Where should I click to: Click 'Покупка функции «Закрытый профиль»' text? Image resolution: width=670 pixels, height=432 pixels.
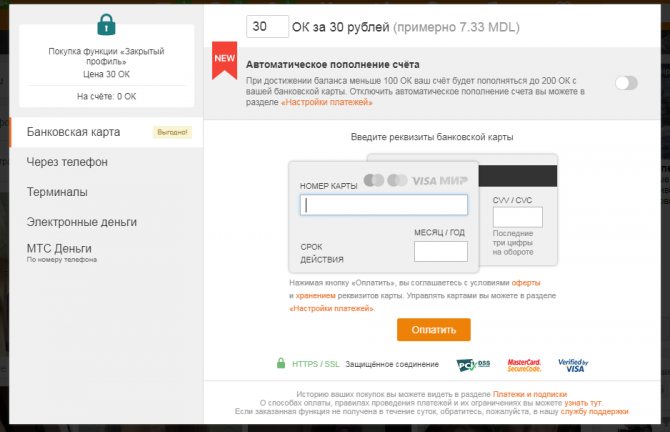tap(106, 56)
